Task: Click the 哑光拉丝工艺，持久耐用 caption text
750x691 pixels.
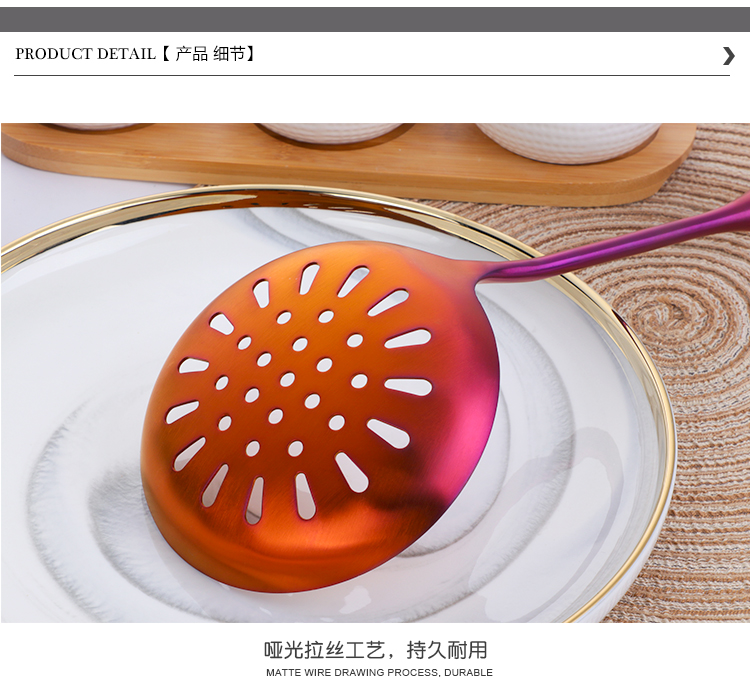Action: (375, 650)
